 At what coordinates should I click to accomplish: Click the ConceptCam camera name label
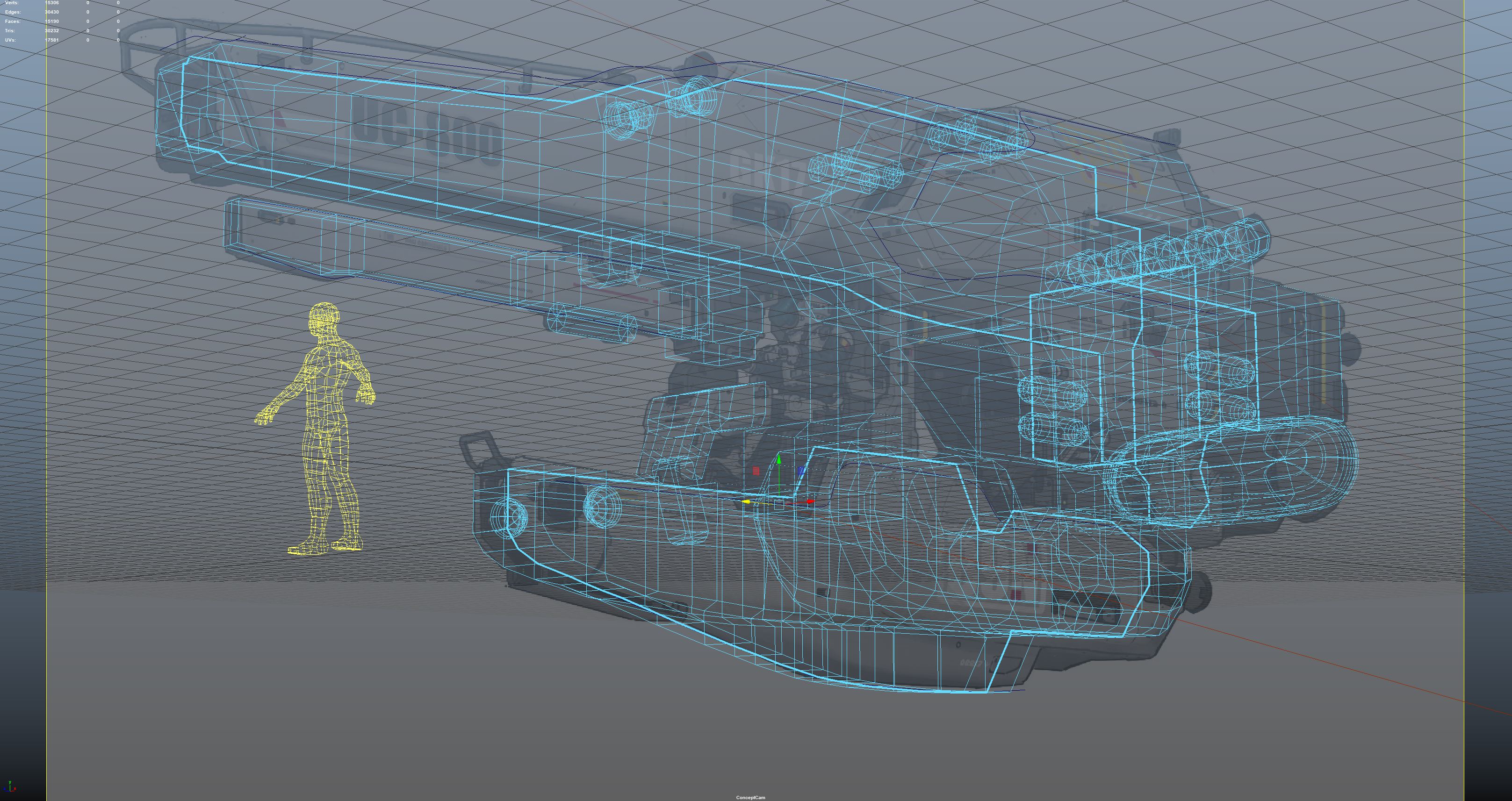coord(751,797)
